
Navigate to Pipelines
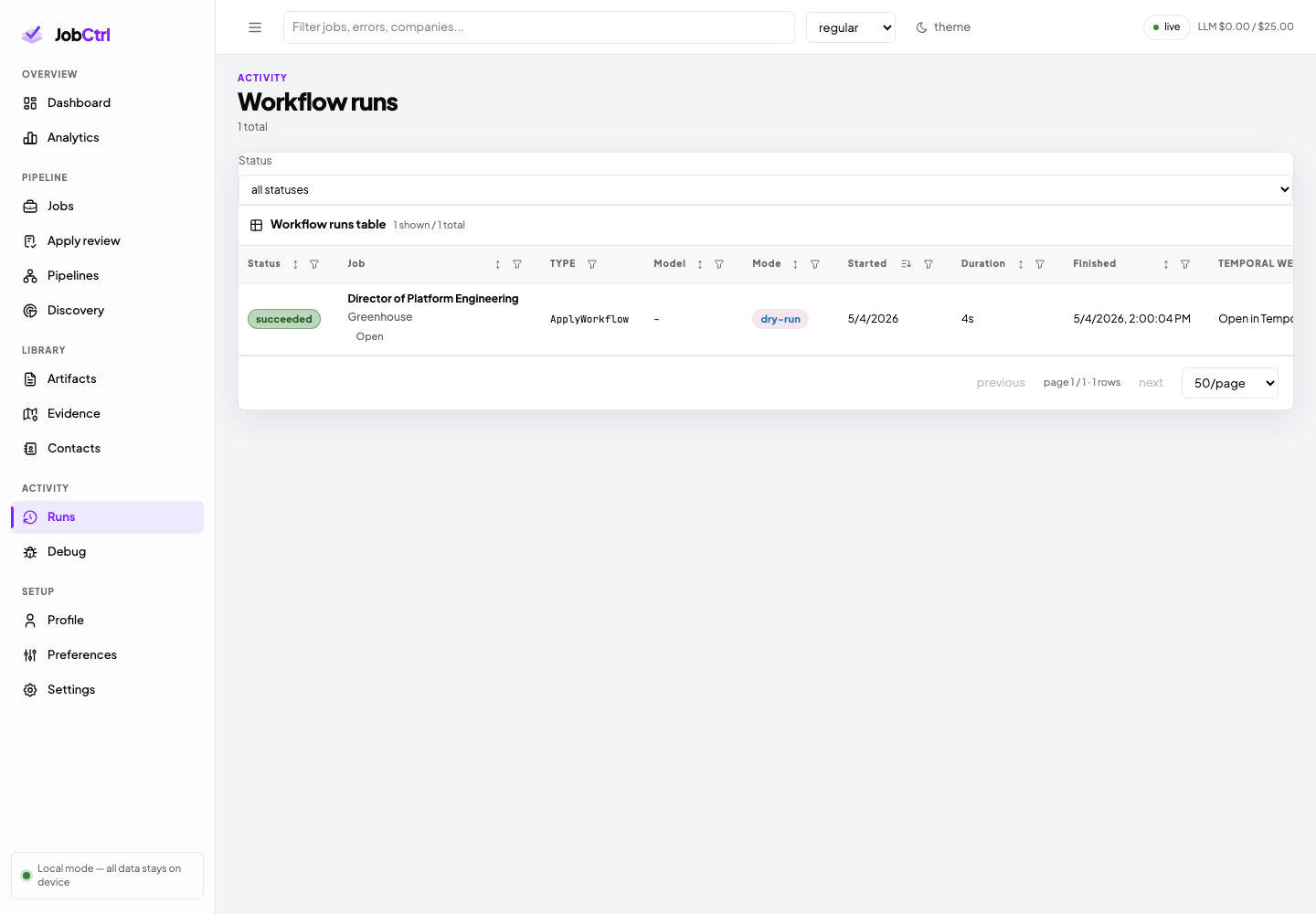click(x=107, y=276)
